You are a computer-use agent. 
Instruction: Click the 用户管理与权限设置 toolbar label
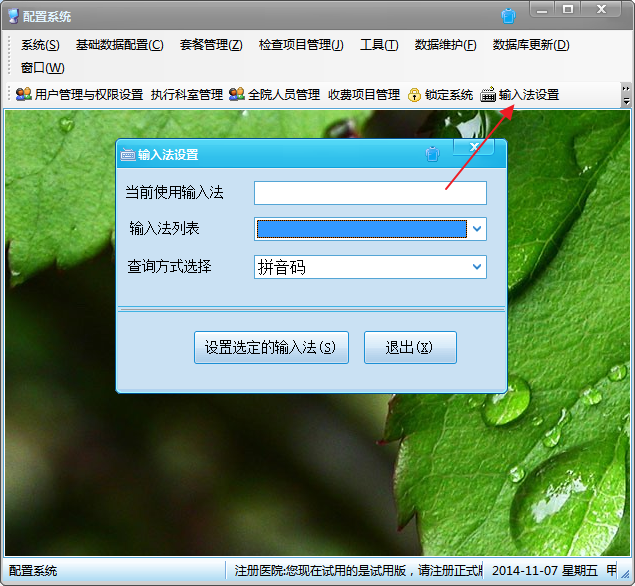pos(89,95)
